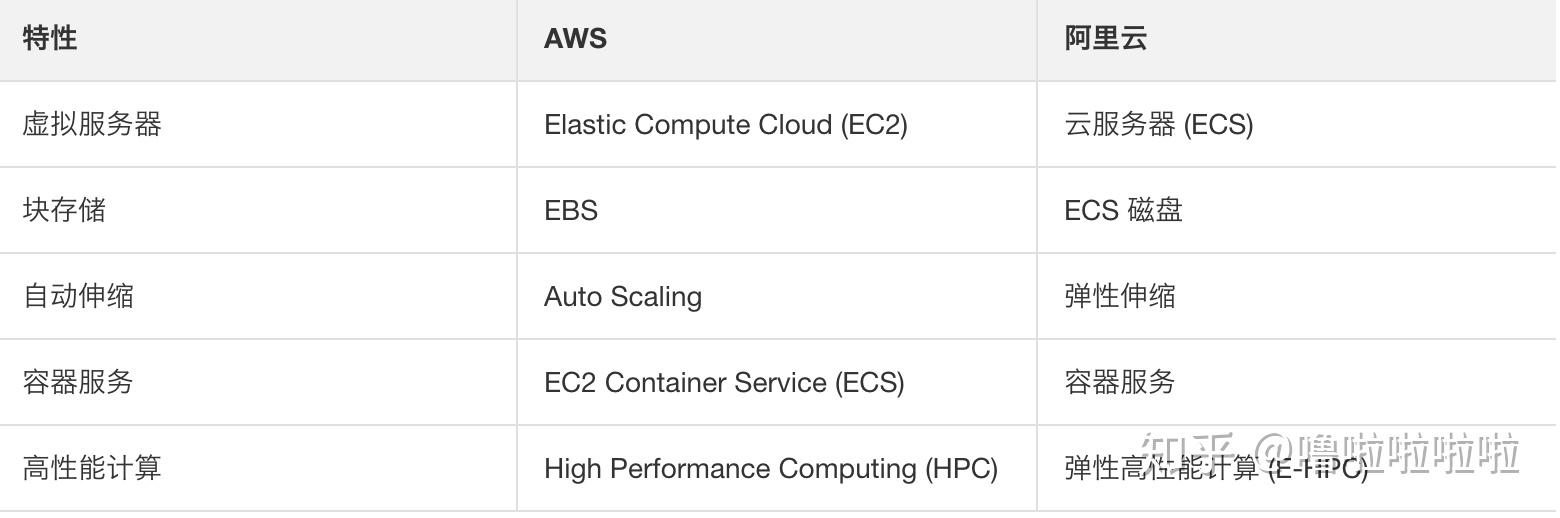The width and height of the screenshot is (1560, 518).
Task: Select the 自动伸缩 row label
Action: point(78,296)
